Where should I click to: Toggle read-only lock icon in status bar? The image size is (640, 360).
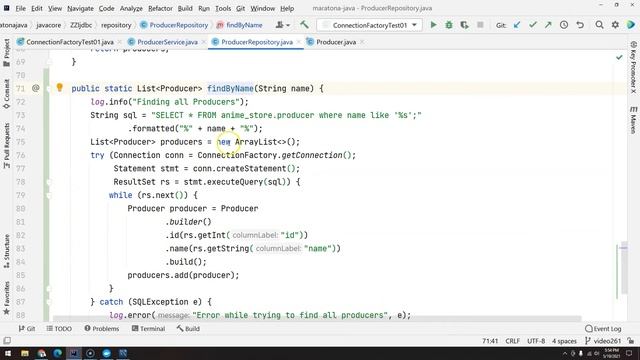tap(631, 341)
